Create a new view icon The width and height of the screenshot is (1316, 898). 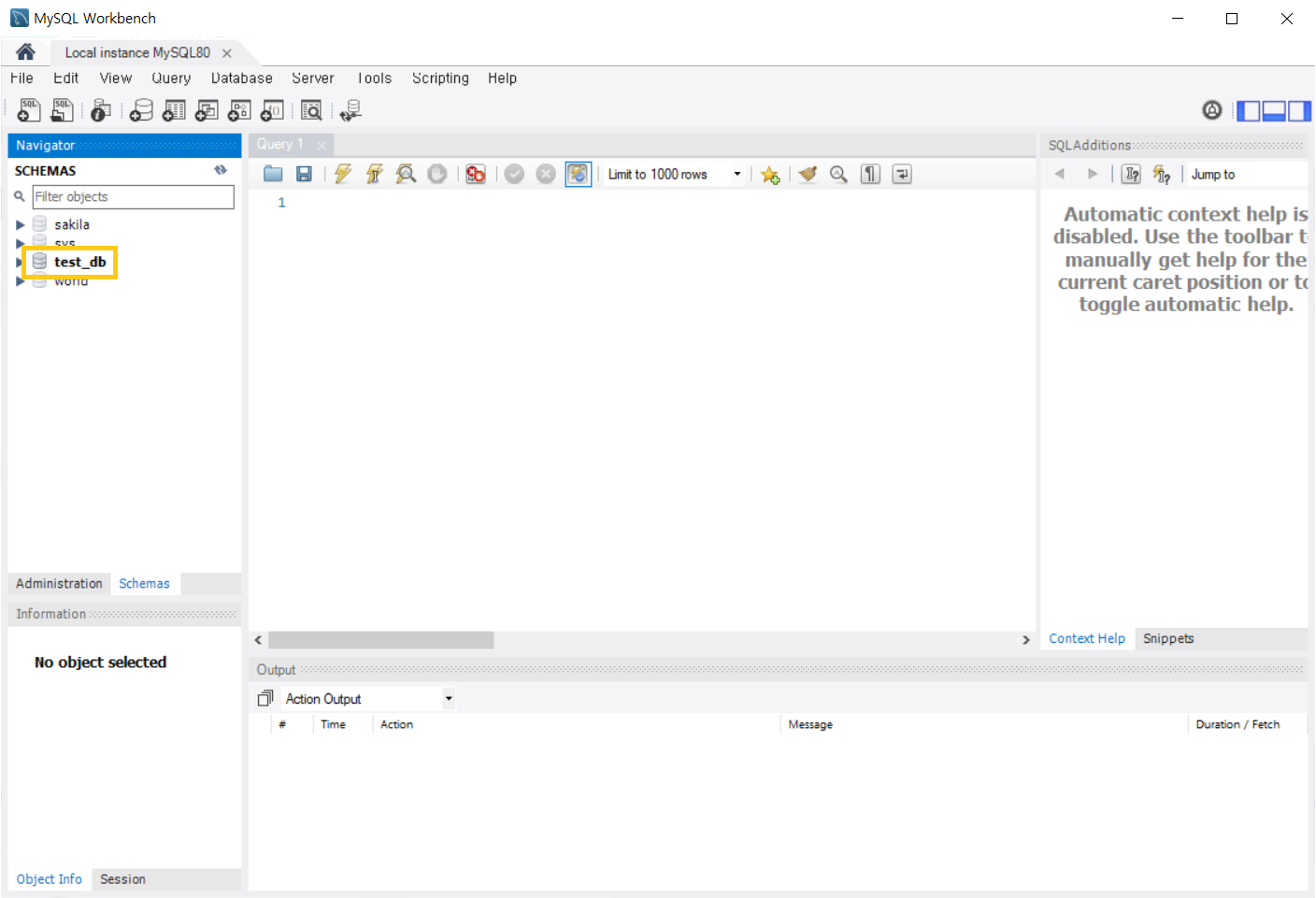click(x=207, y=110)
